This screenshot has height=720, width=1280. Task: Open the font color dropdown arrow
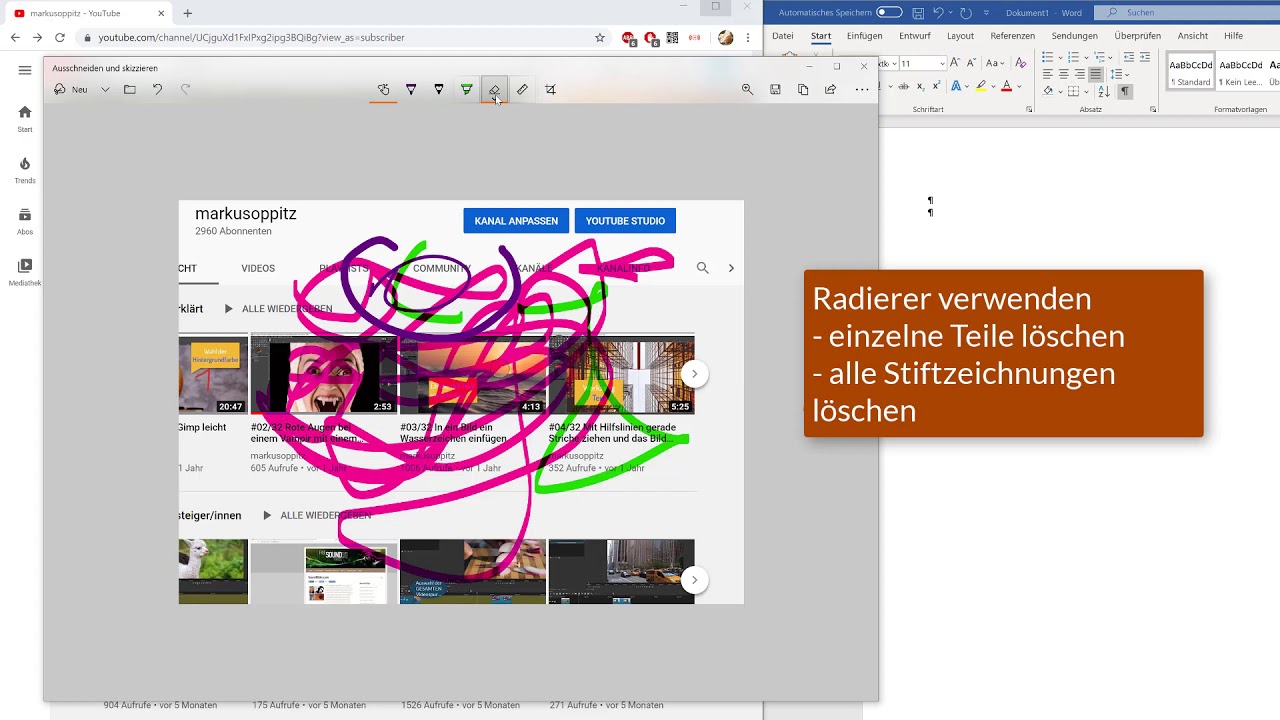[1018, 87]
